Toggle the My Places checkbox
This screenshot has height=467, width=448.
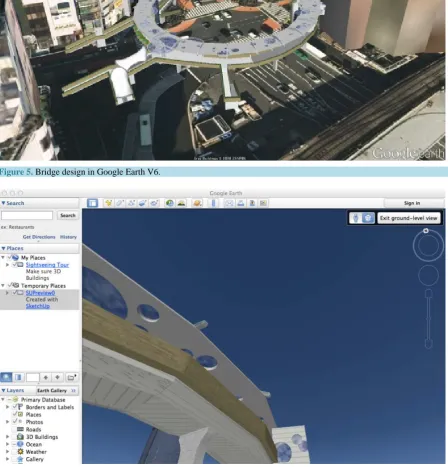tap(10, 257)
